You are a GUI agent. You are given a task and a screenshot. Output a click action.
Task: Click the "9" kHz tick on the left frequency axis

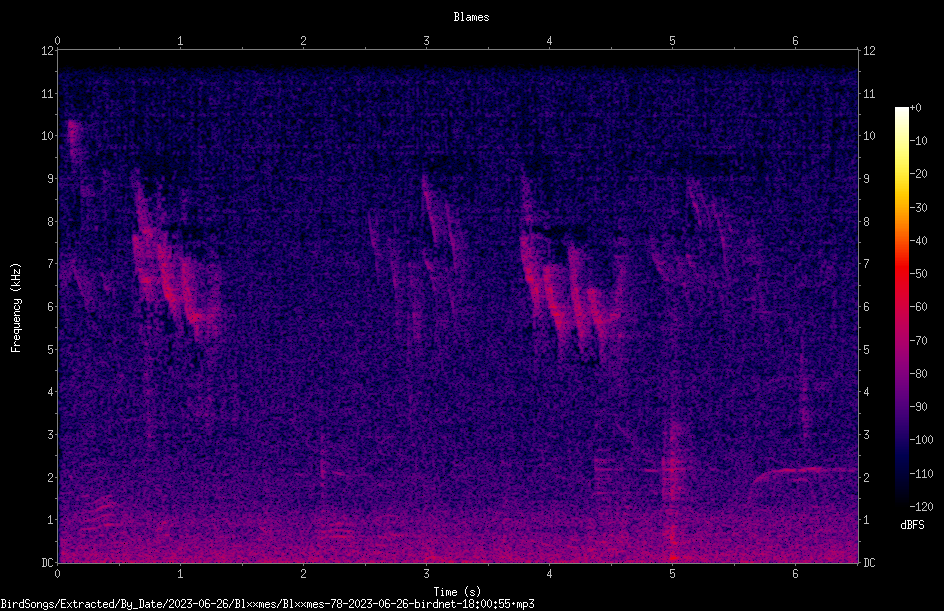(51, 179)
